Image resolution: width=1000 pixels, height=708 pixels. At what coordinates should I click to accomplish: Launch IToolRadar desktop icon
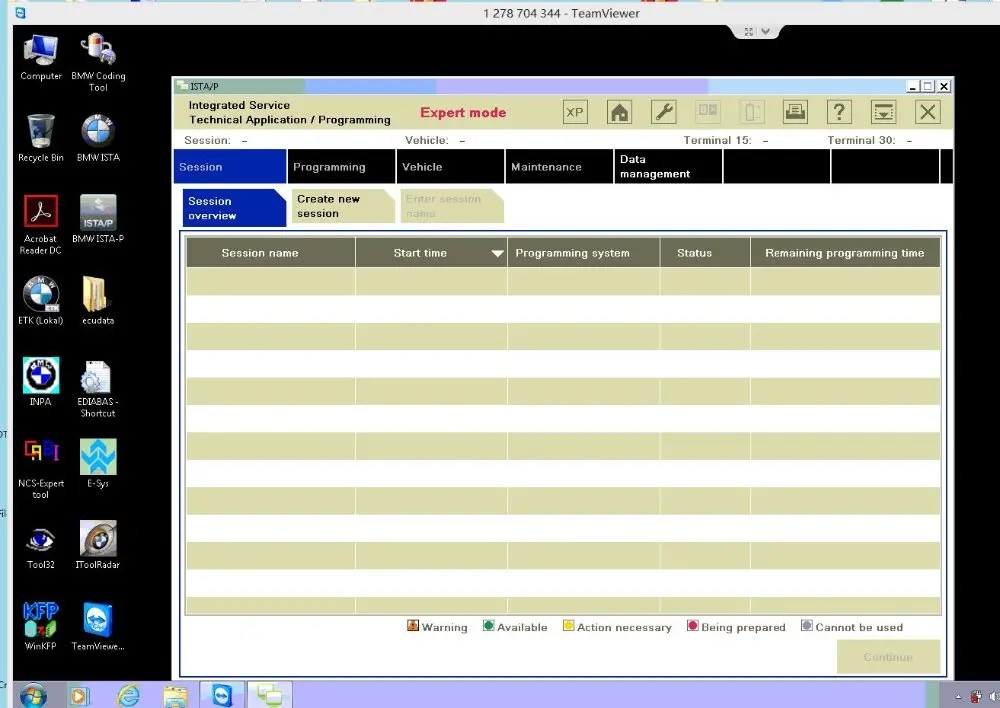coord(98,545)
